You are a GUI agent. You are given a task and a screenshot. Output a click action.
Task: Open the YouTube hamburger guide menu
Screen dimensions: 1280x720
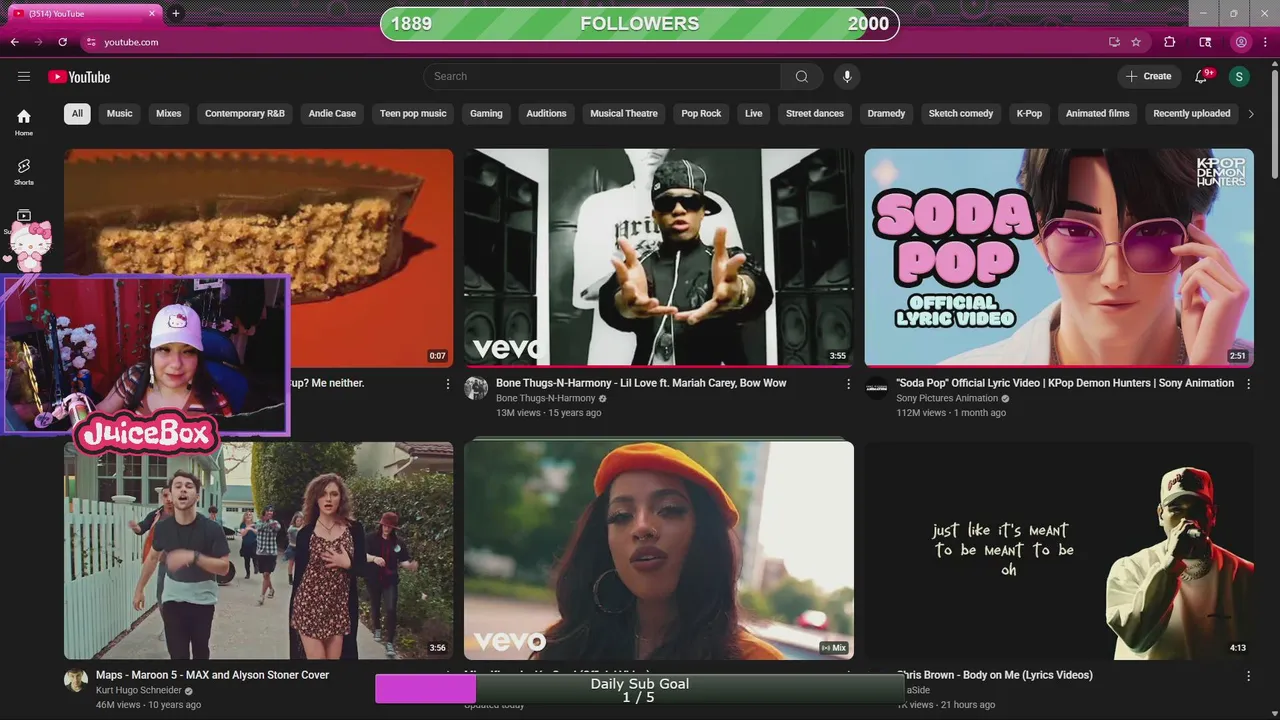point(24,77)
